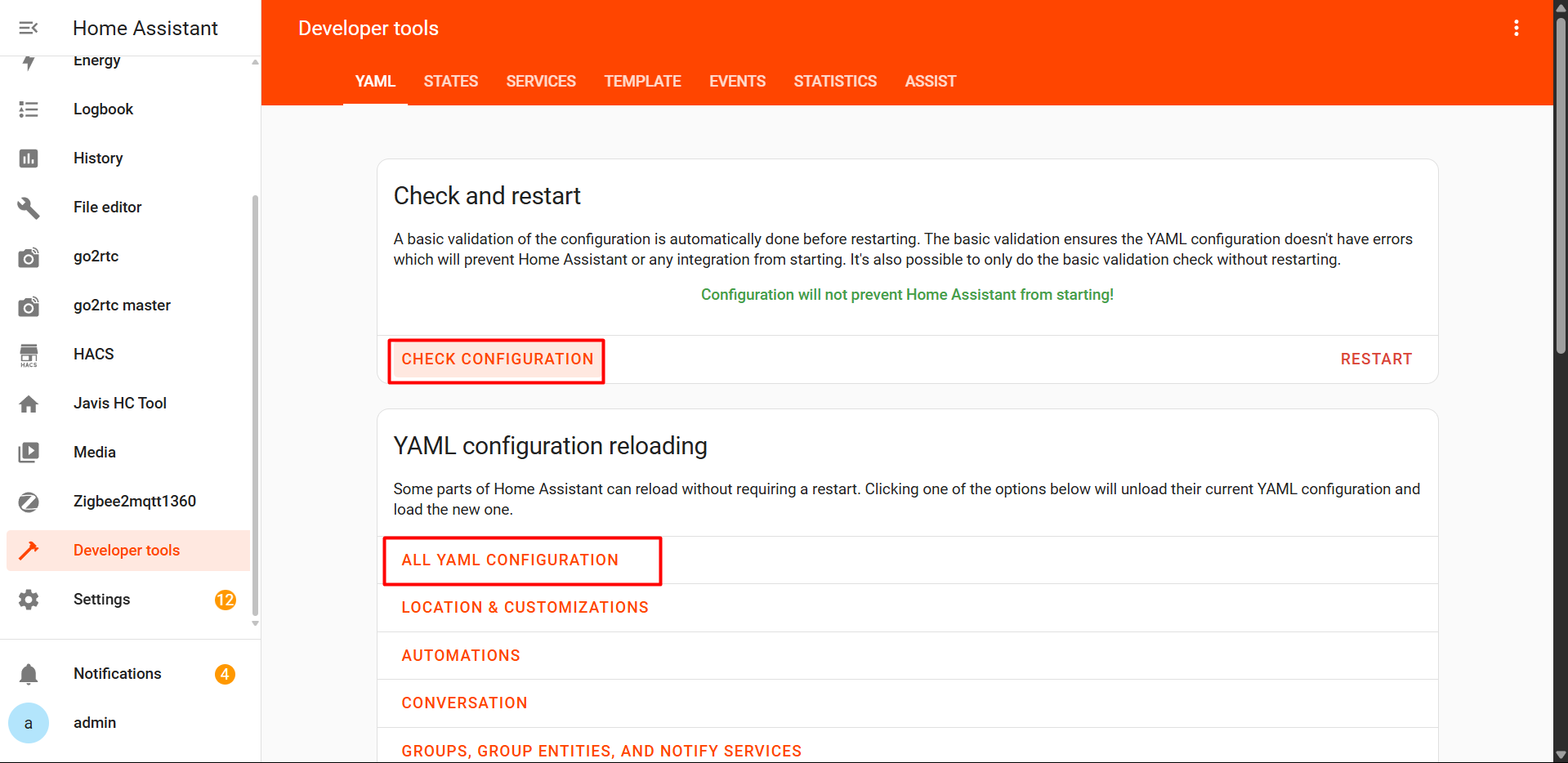Open the TEMPLATE tab
The width and height of the screenshot is (1568, 763).
coord(642,81)
